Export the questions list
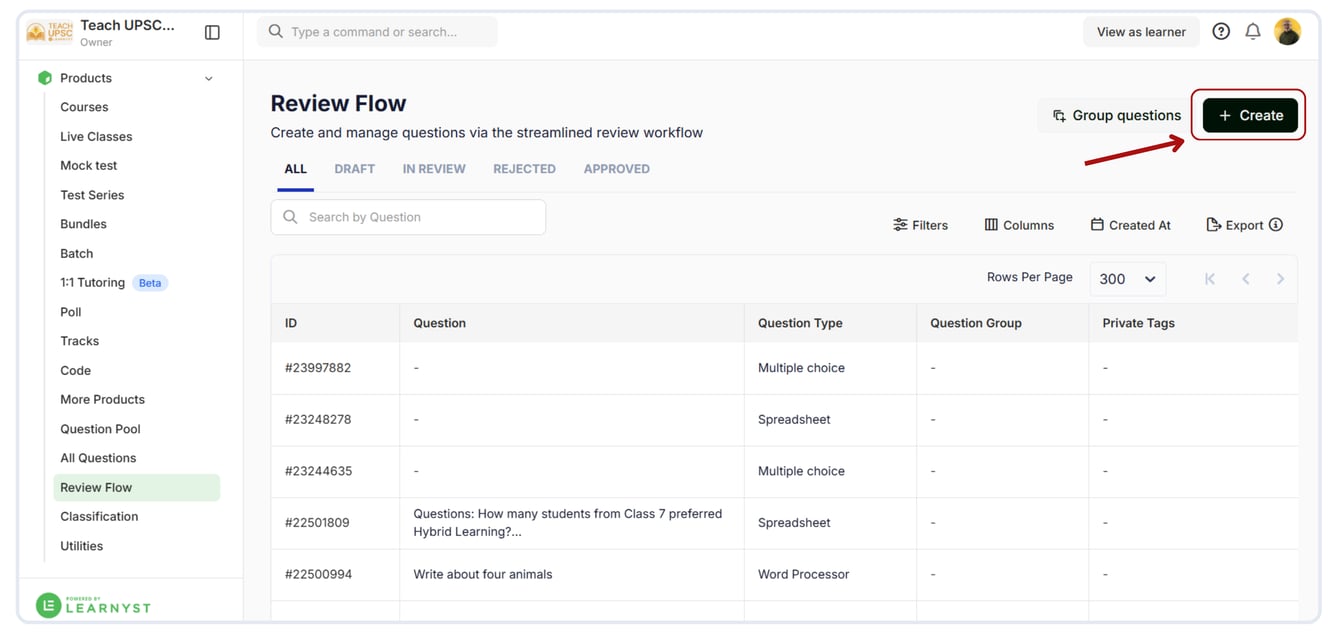The width and height of the screenshot is (1340, 639). point(1235,225)
